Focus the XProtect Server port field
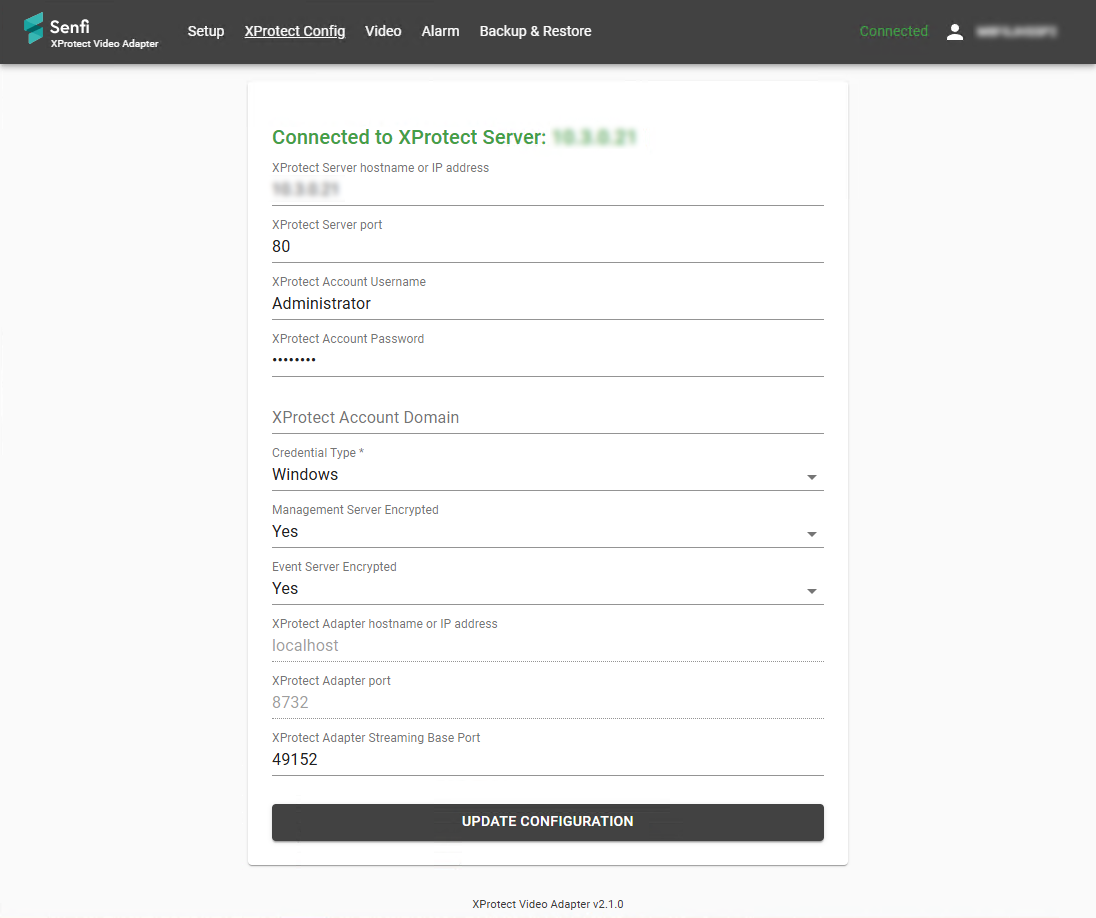The height and width of the screenshot is (918, 1096). click(547, 246)
